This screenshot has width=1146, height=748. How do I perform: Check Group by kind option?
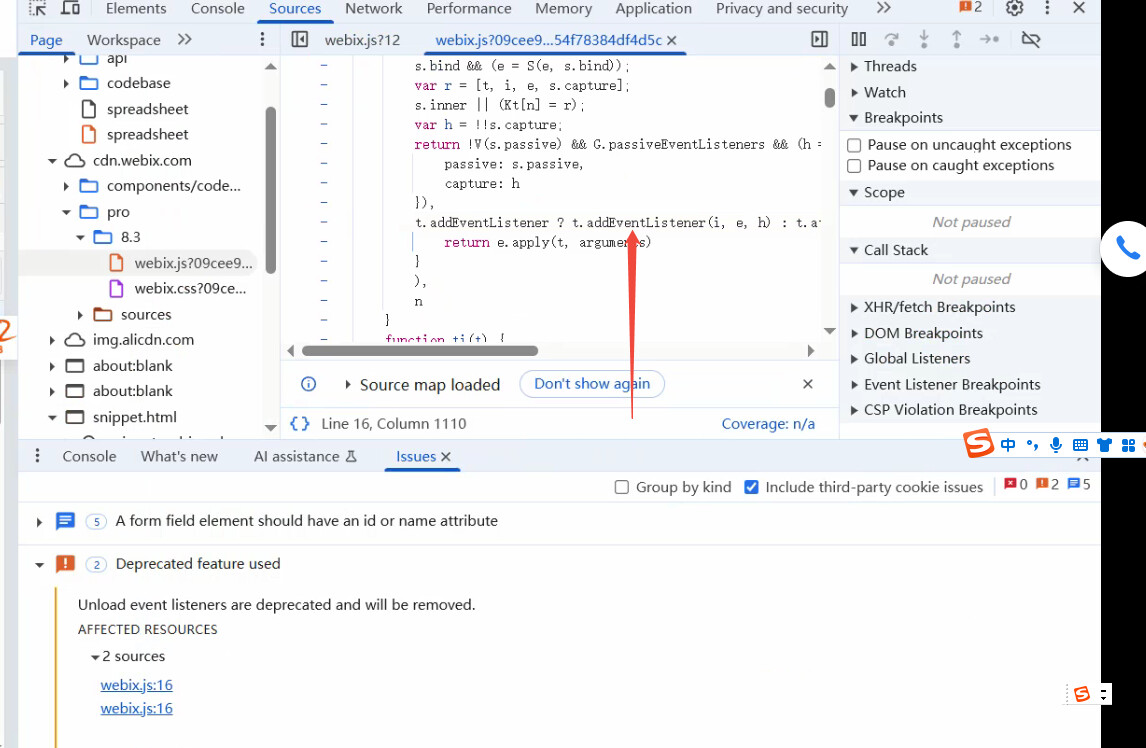pos(622,487)
